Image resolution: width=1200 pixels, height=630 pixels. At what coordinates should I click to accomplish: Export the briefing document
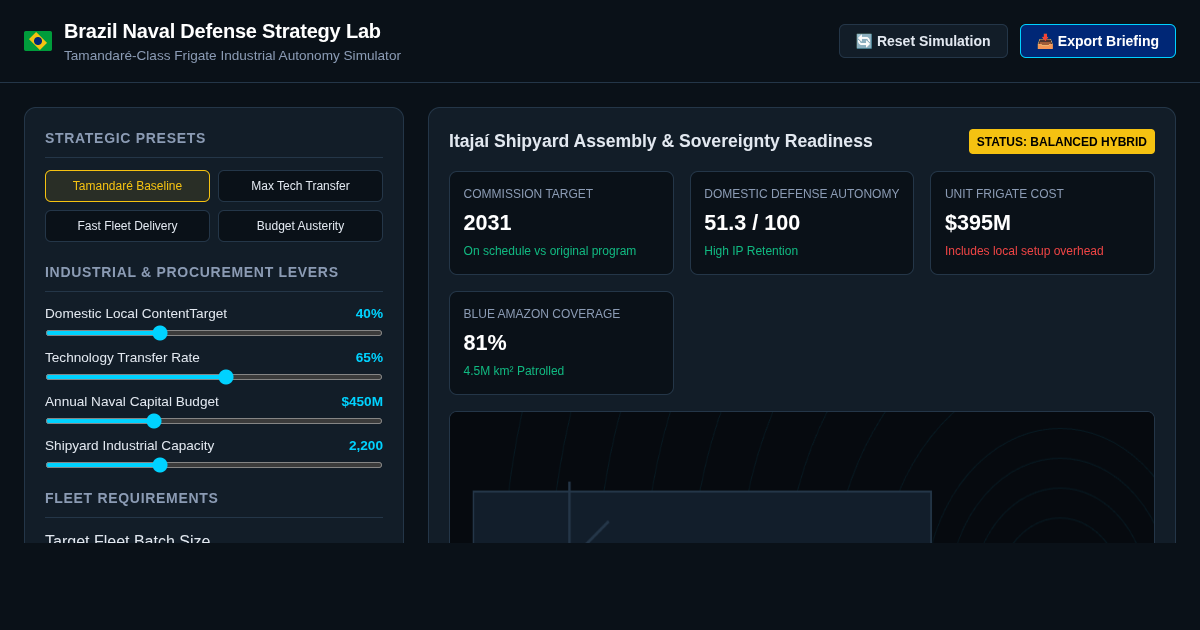[x=1098, y=41]
